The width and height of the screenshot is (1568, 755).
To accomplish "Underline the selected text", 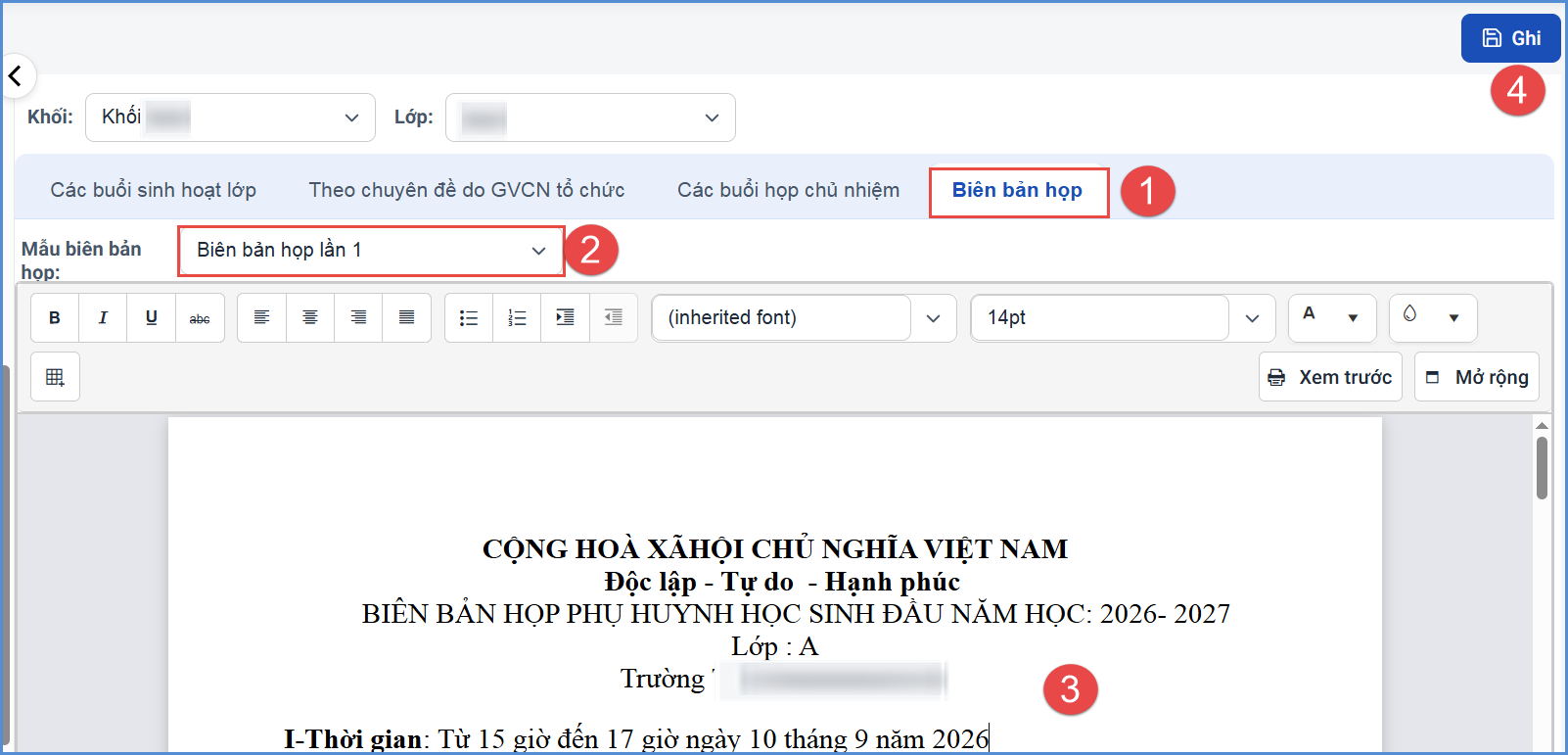I will pyautogui.click(x=151, y=318).
